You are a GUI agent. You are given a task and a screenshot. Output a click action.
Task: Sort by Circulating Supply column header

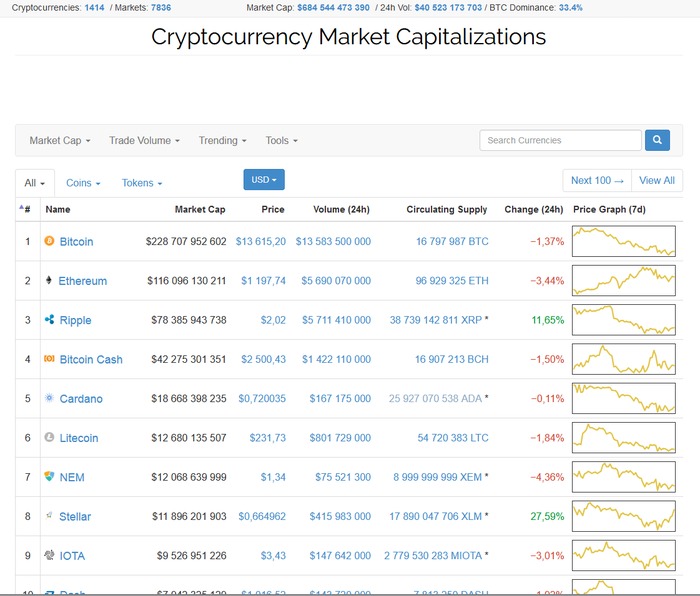[446, 209]
